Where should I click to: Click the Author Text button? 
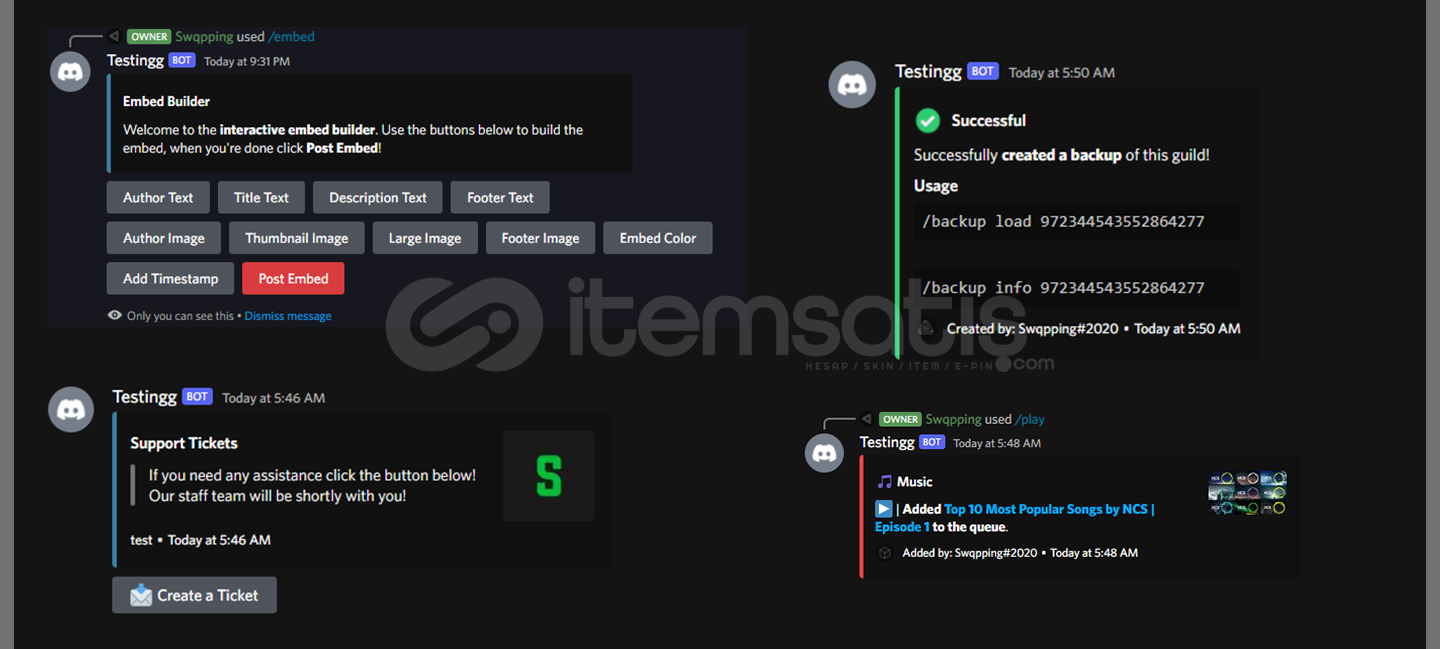pos(158,197)
